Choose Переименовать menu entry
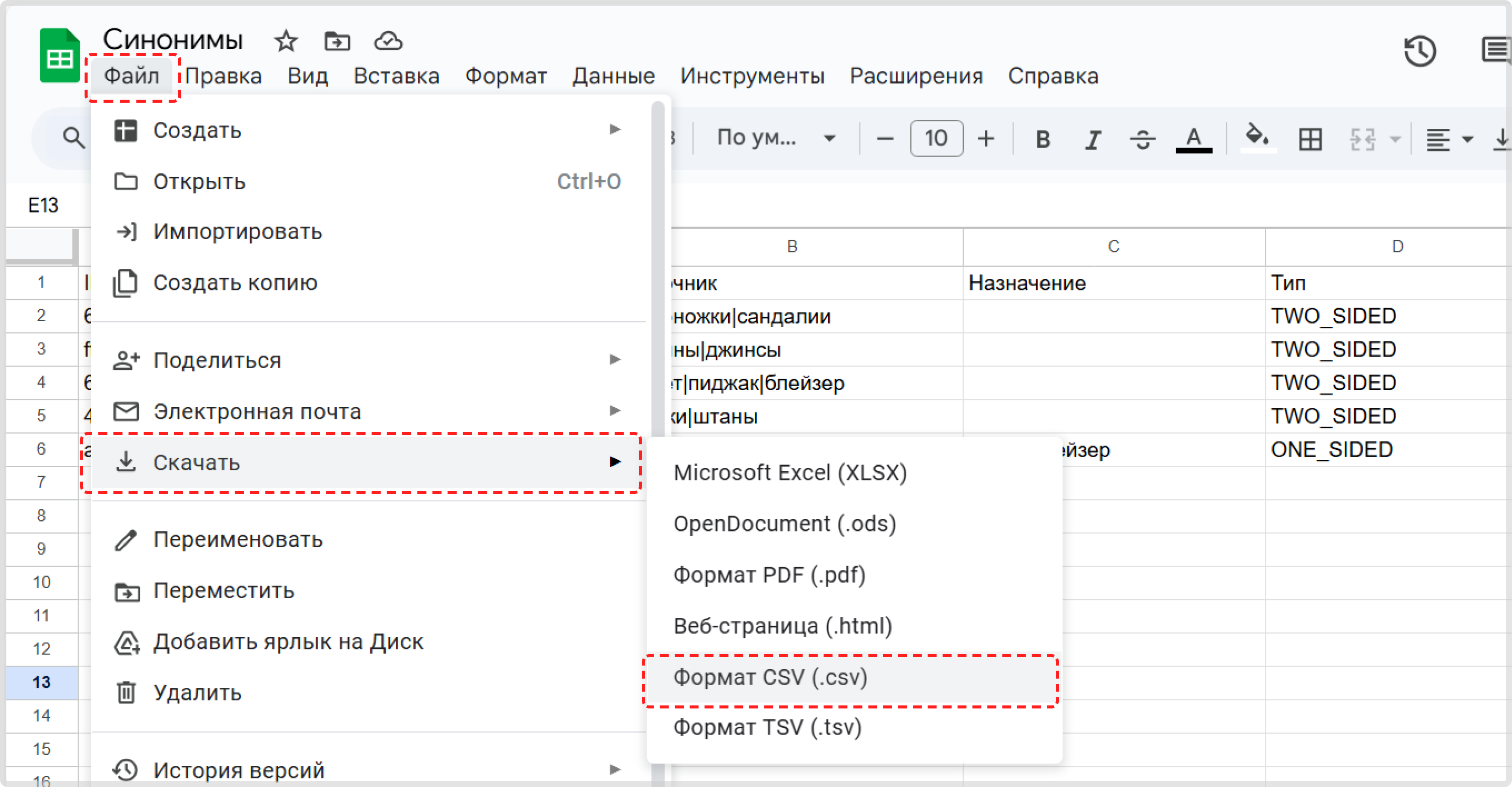 [x=369, y=539]
